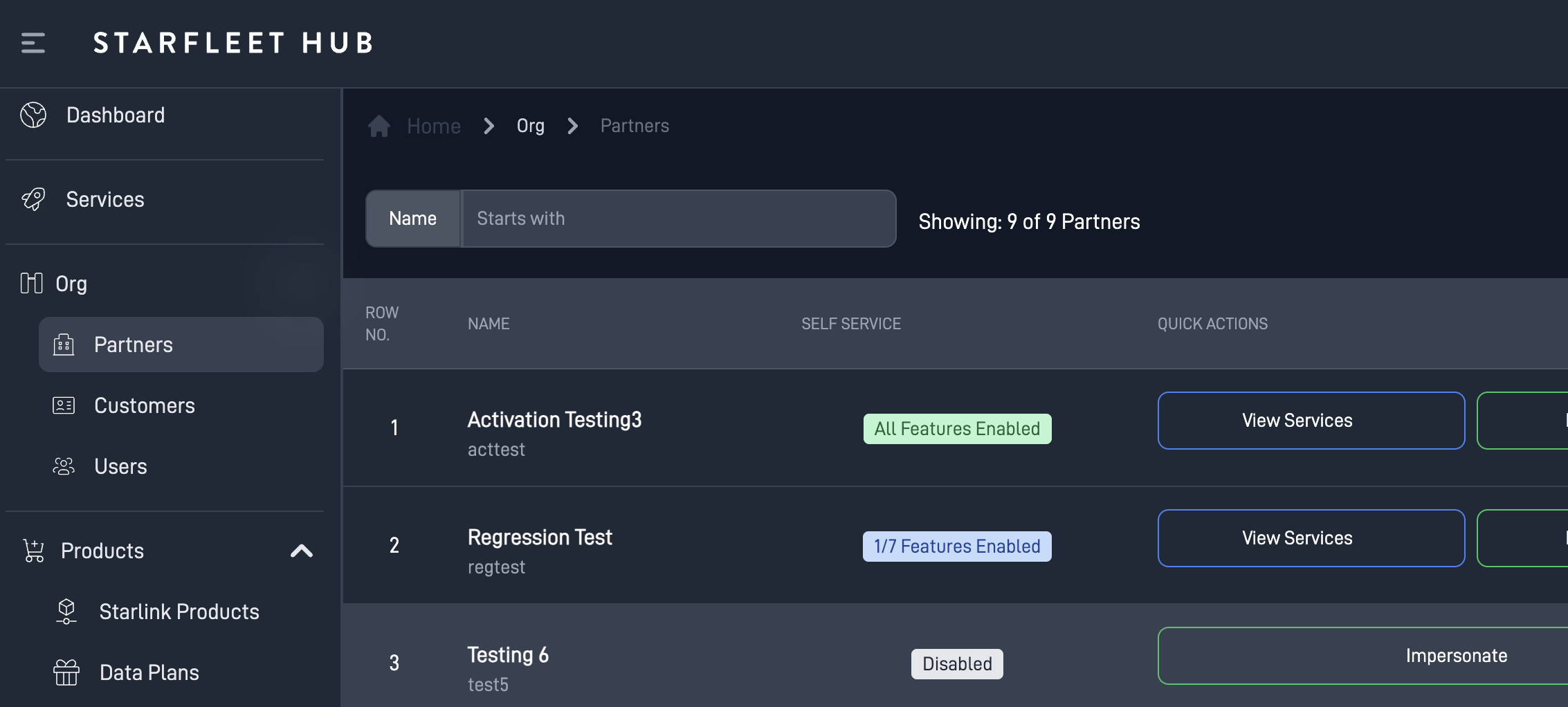
Task: Switch to the Partners breadcrumb item
Action: coord(634,125)
